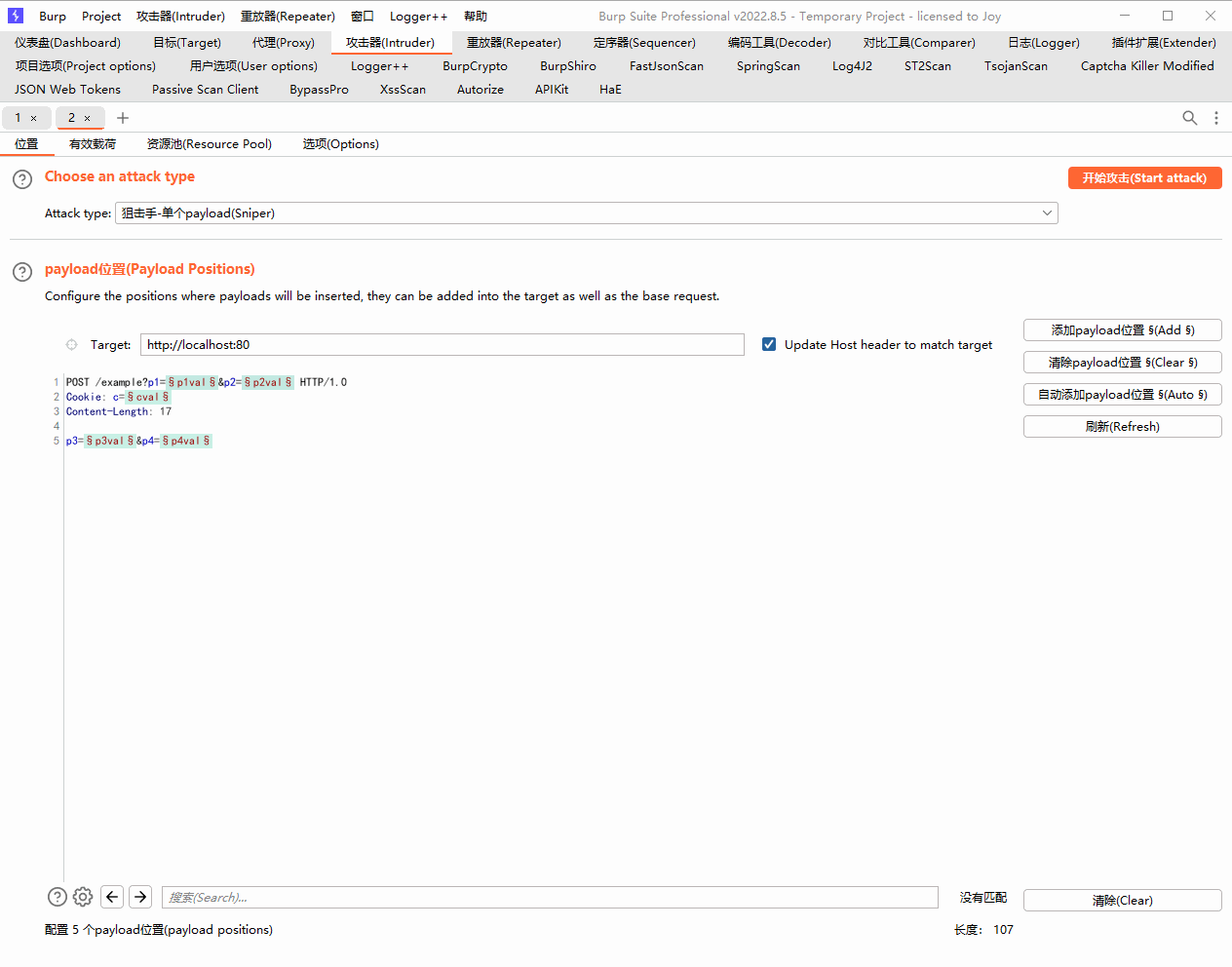
Task: Open the Project options tab
Action: [x=86, y=66]
